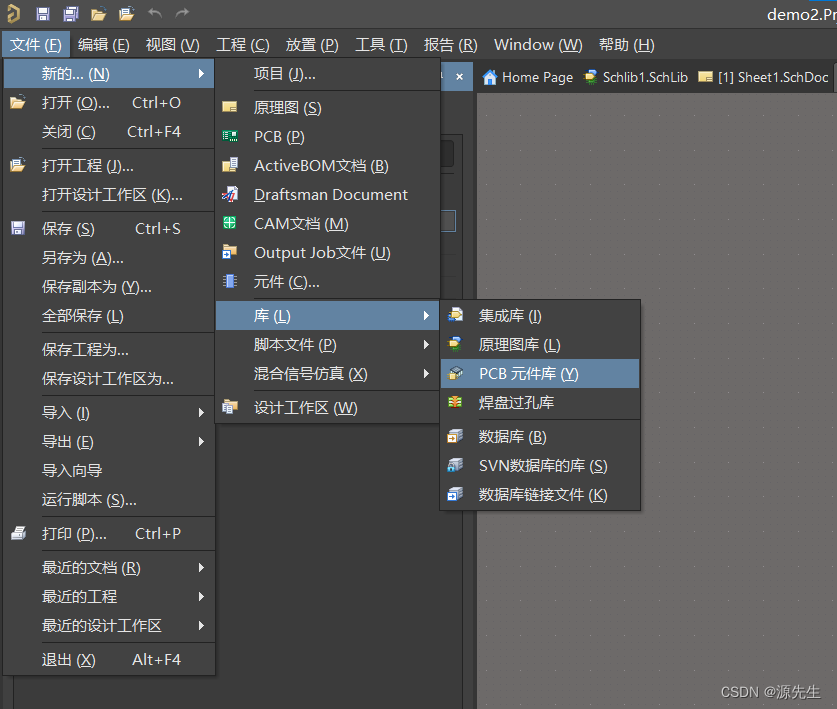837x709 pixels.
Task: Click the Open Project icon in the toolbar
Action: tap(126, 14)
